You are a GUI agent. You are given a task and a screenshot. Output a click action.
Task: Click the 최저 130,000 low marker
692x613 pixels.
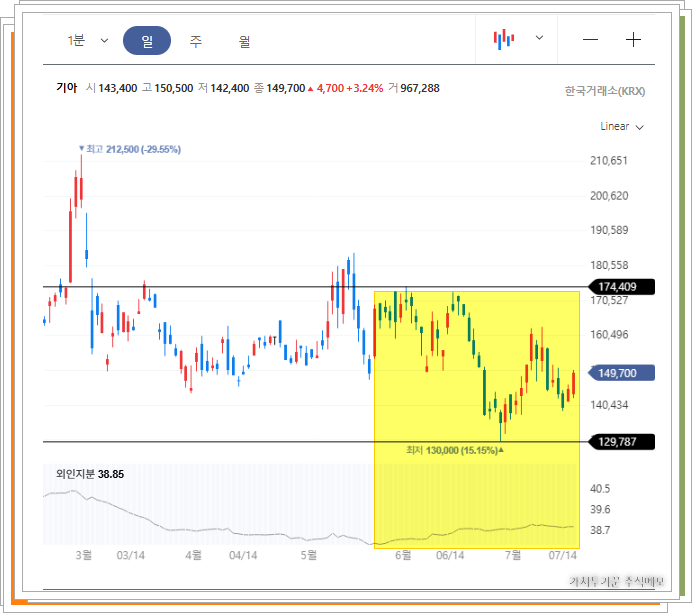click(455, 450)
